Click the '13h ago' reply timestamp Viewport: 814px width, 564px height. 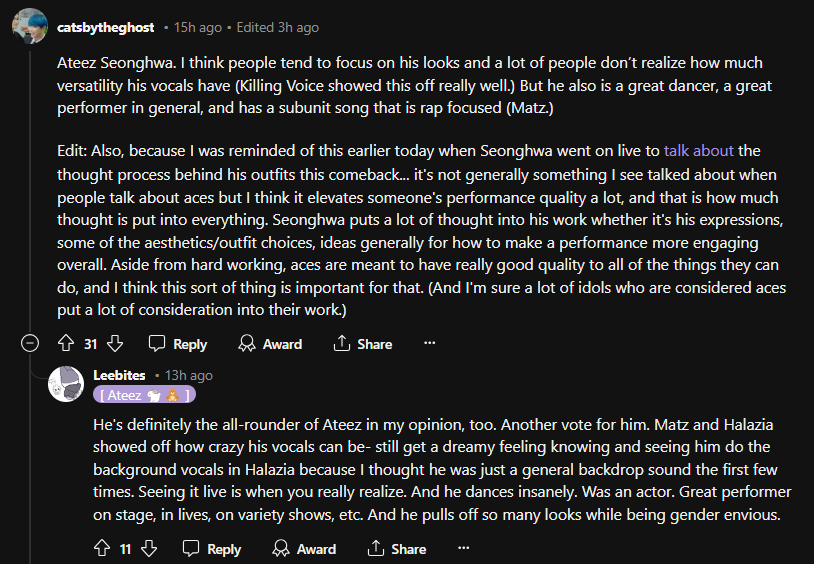click(189, 375)
